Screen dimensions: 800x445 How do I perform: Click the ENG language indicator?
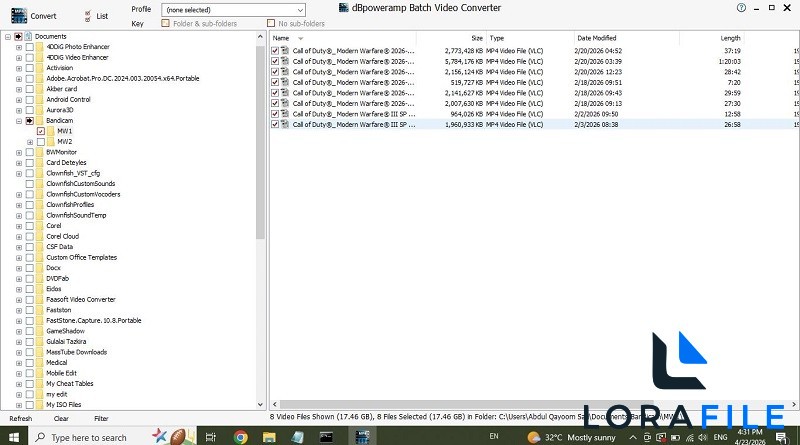(x=720, y=437)
